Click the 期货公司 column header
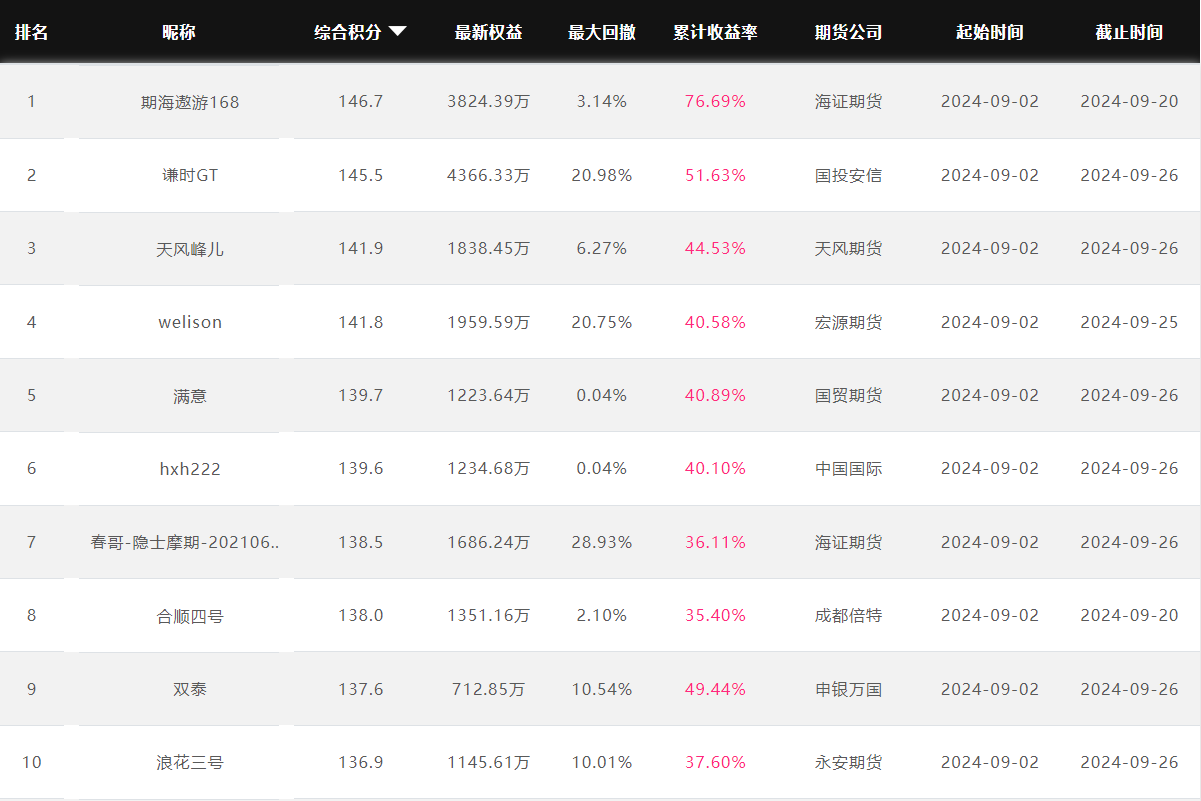The height and width of the screenshot is (801, 1201). coord(848,32)
